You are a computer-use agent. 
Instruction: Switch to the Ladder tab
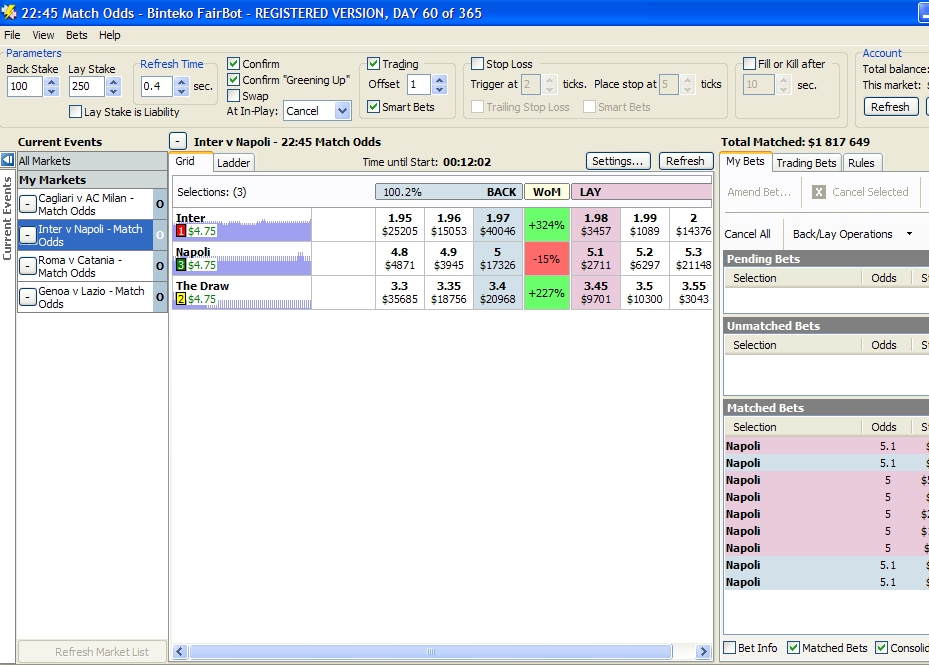point(233,162)
